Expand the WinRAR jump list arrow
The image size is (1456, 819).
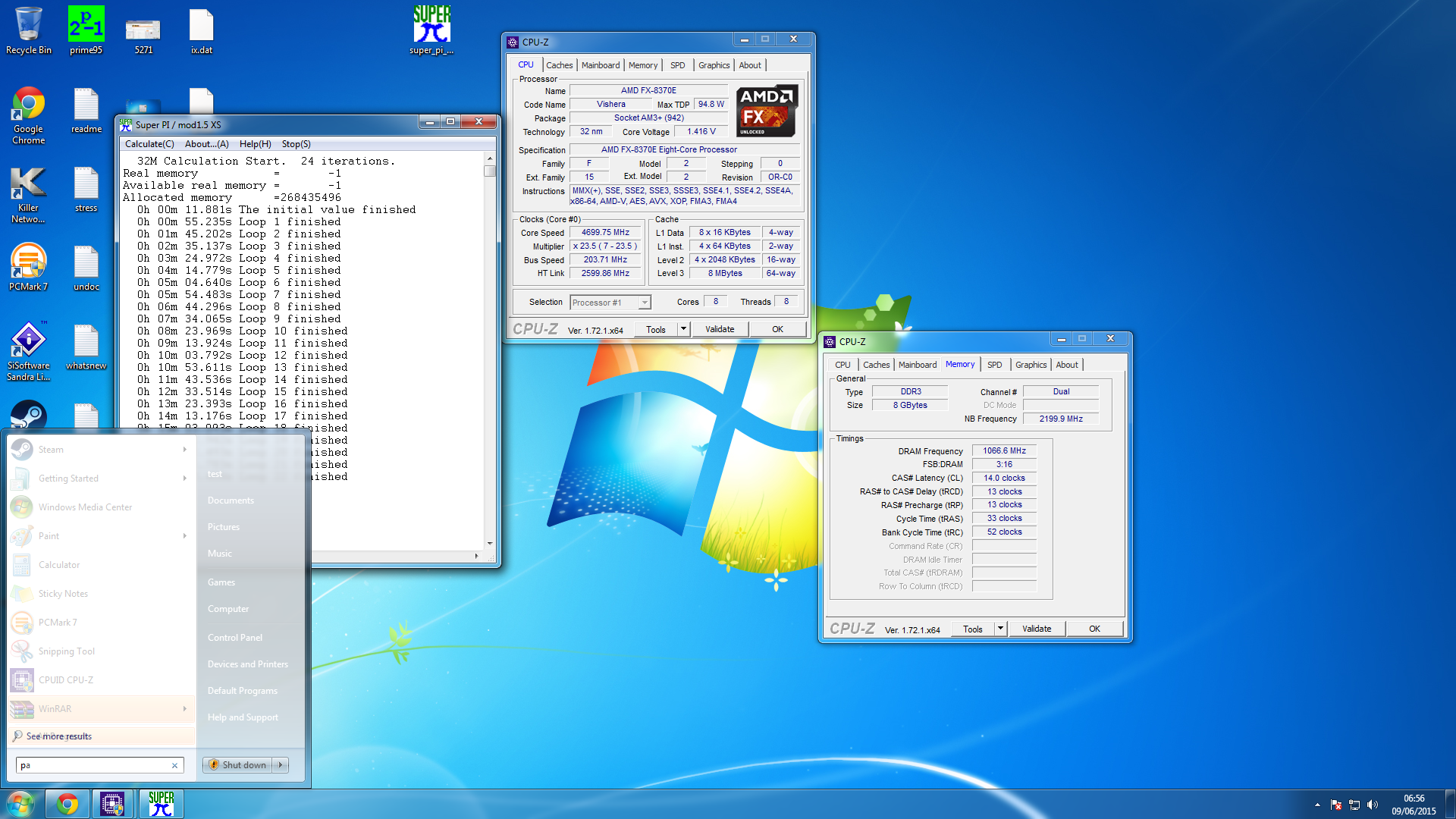click(185, 709)
